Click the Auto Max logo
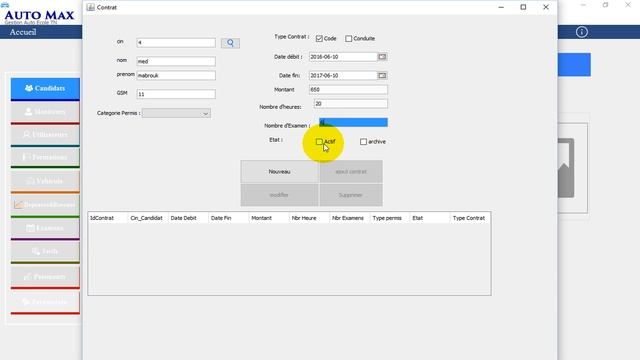The image size is (640, 360). pos(39,16)
